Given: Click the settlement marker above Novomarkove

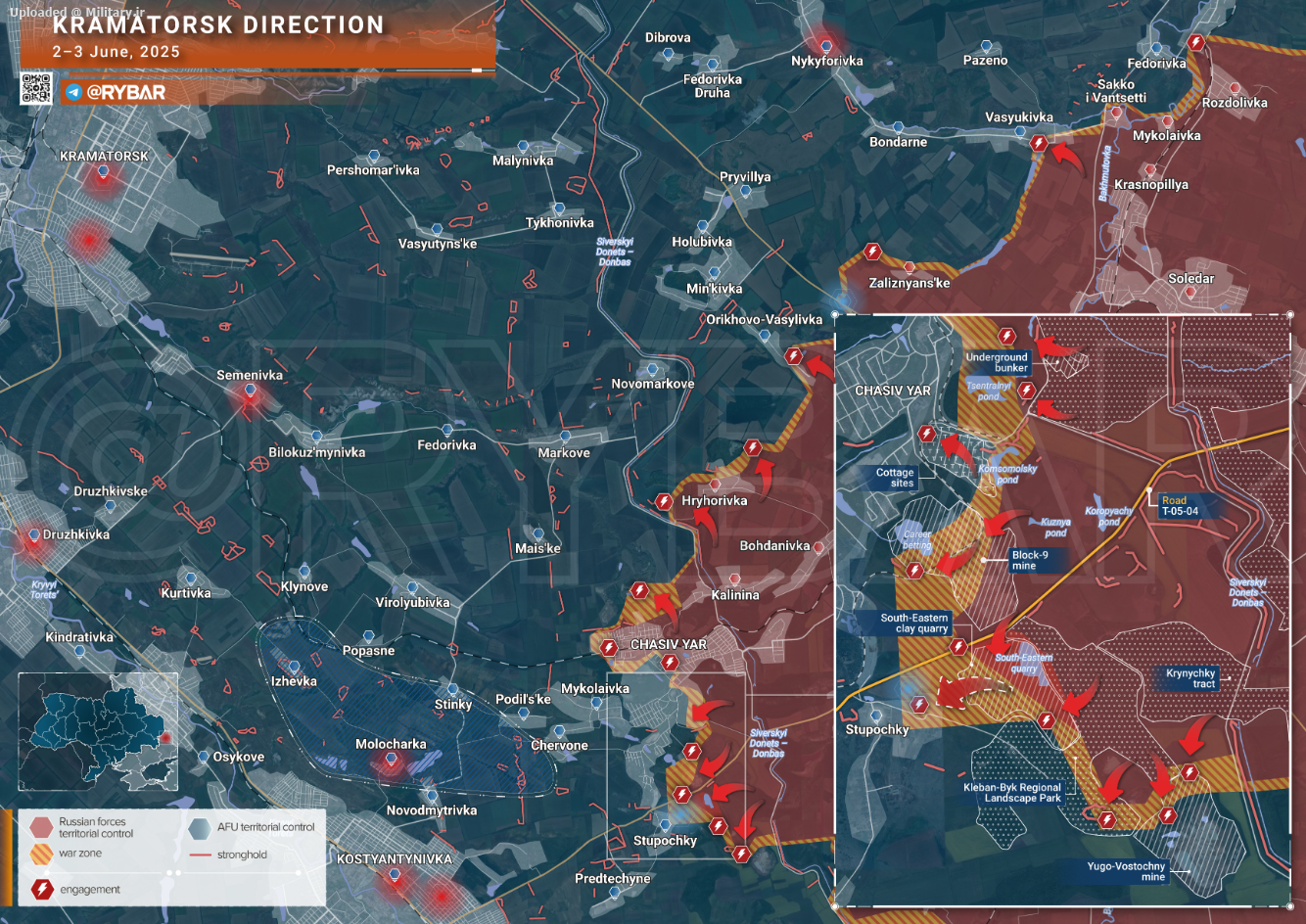Looking at the screenshot, I should point(652,369).
